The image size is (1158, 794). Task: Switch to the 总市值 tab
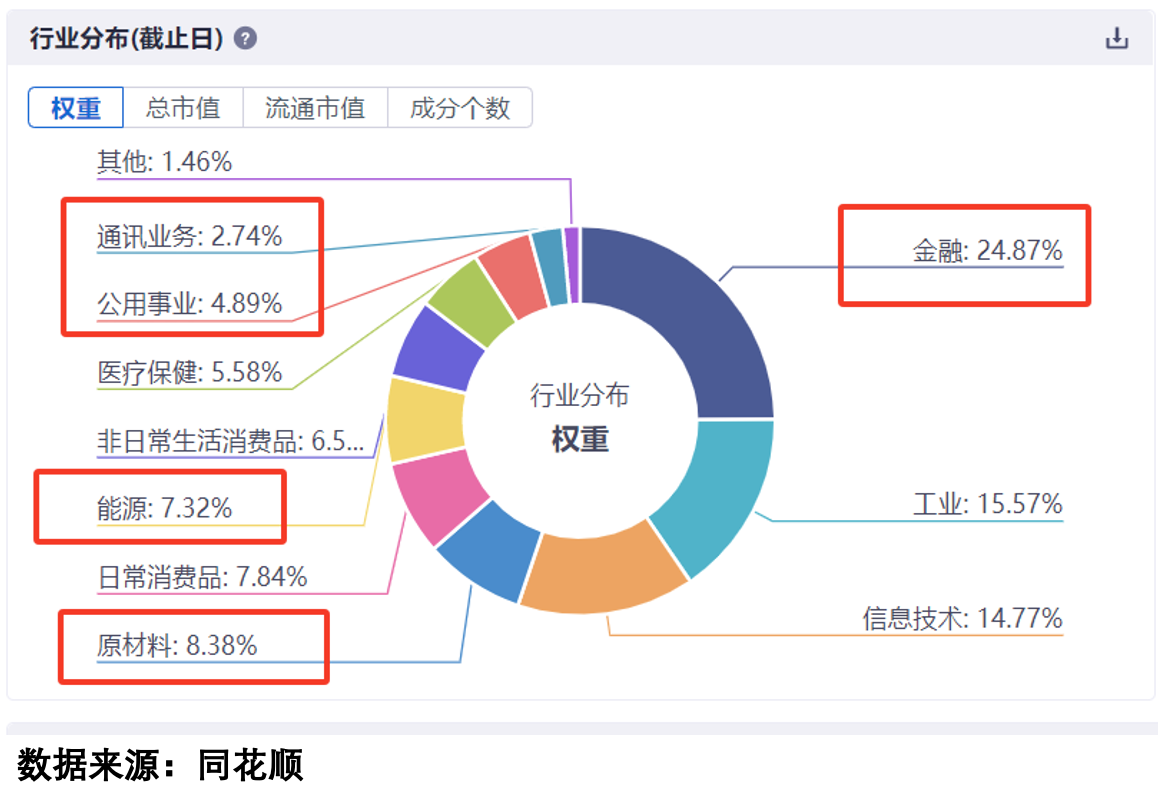183,108
